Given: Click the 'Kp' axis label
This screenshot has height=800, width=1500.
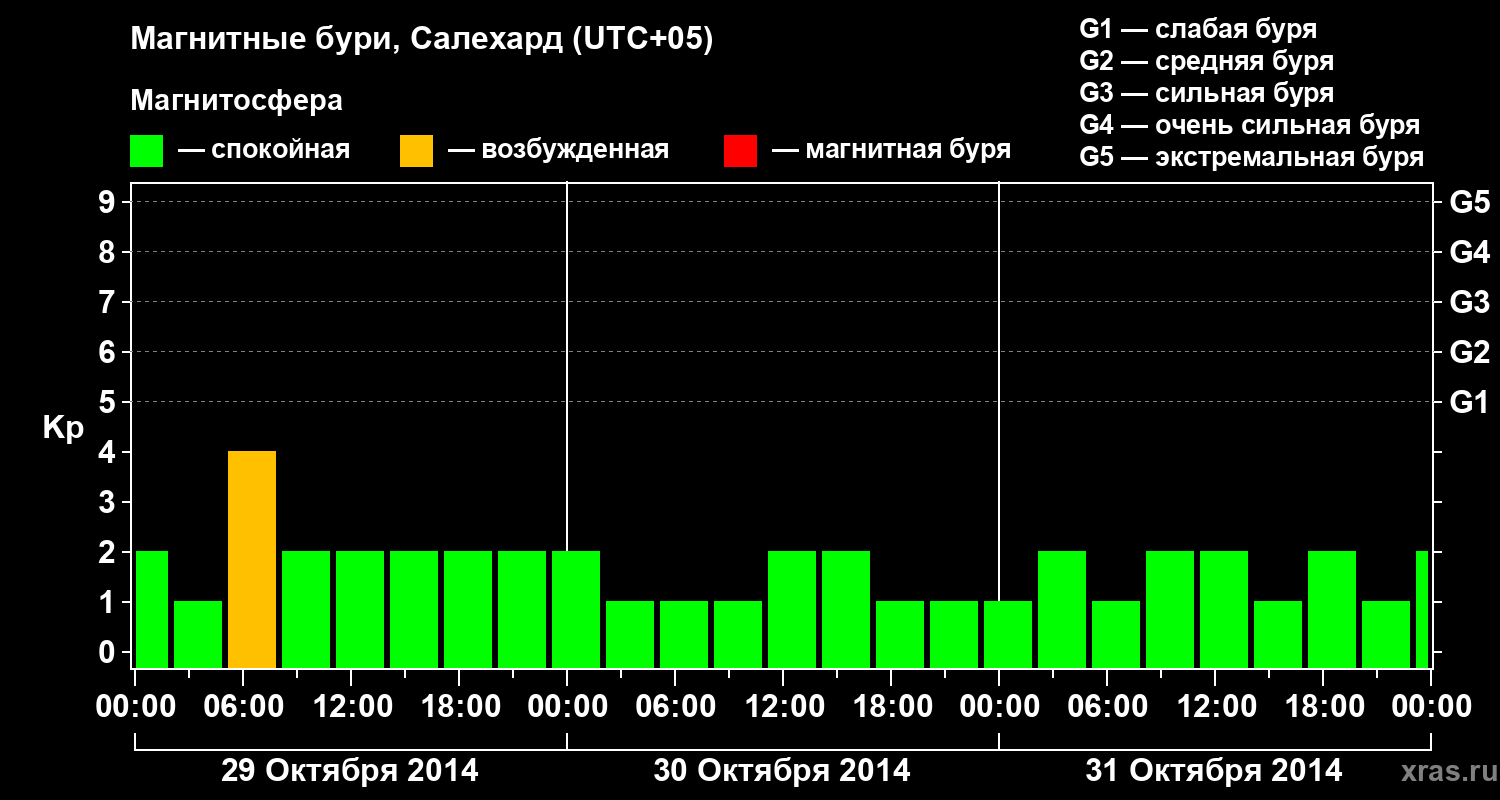Looking at the screenshot, I should (63, 429).
